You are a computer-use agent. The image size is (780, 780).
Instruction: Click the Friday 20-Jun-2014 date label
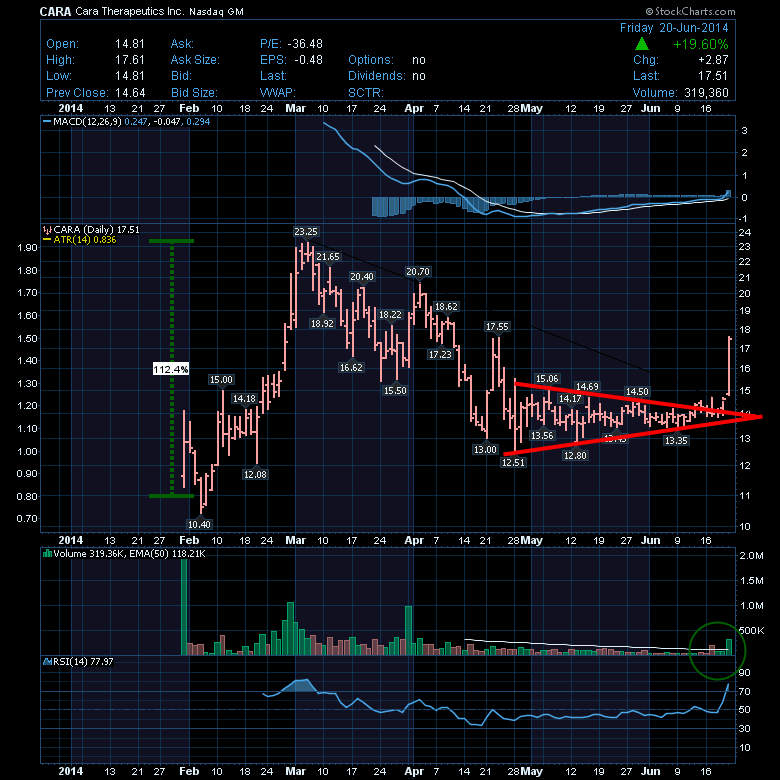674,28
